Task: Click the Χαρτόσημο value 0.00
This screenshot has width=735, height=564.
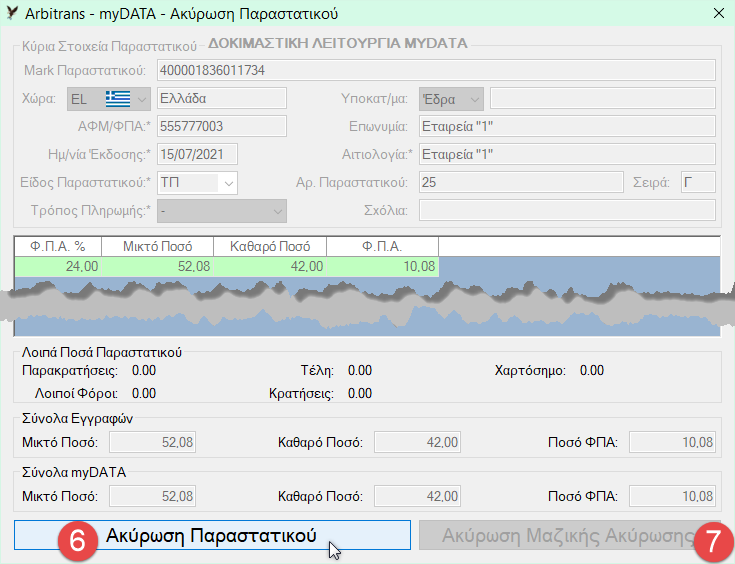Action: pyautogui.click(x=592, y=370)
